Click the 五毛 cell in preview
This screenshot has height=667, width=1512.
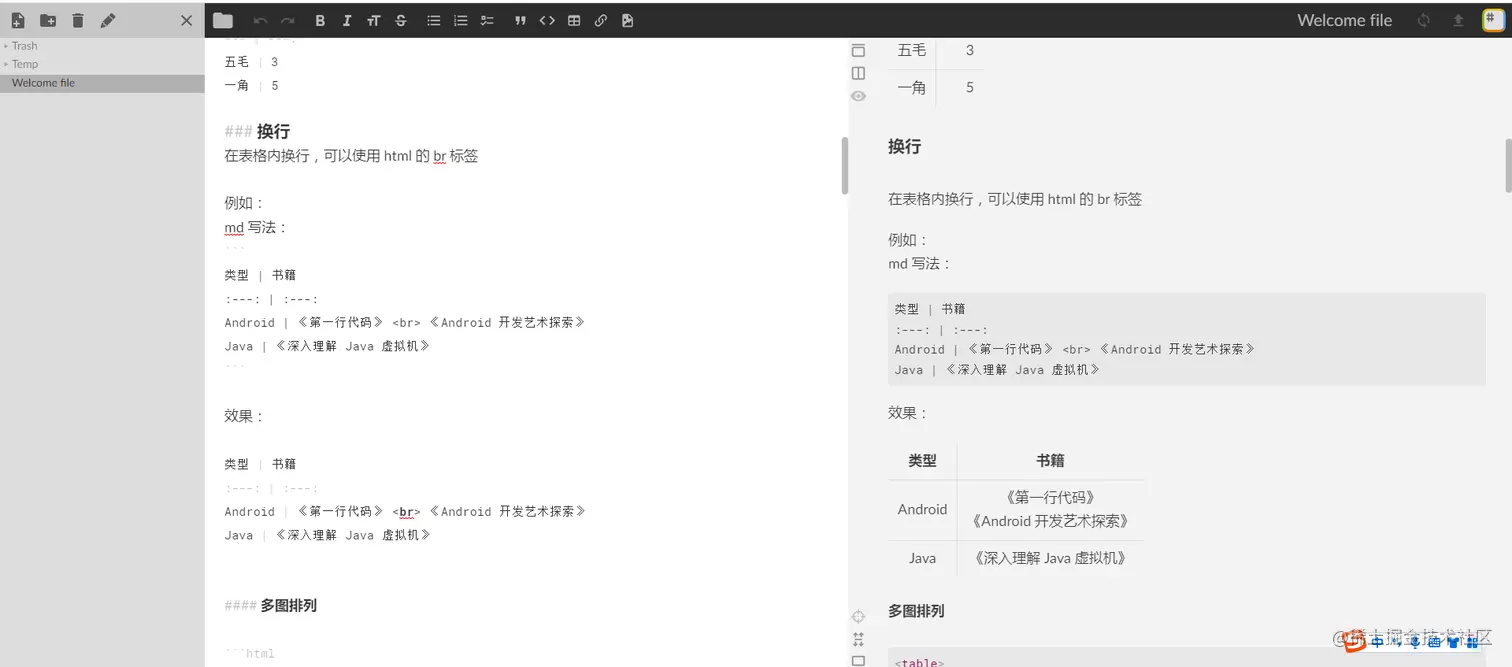click(912, 50)
